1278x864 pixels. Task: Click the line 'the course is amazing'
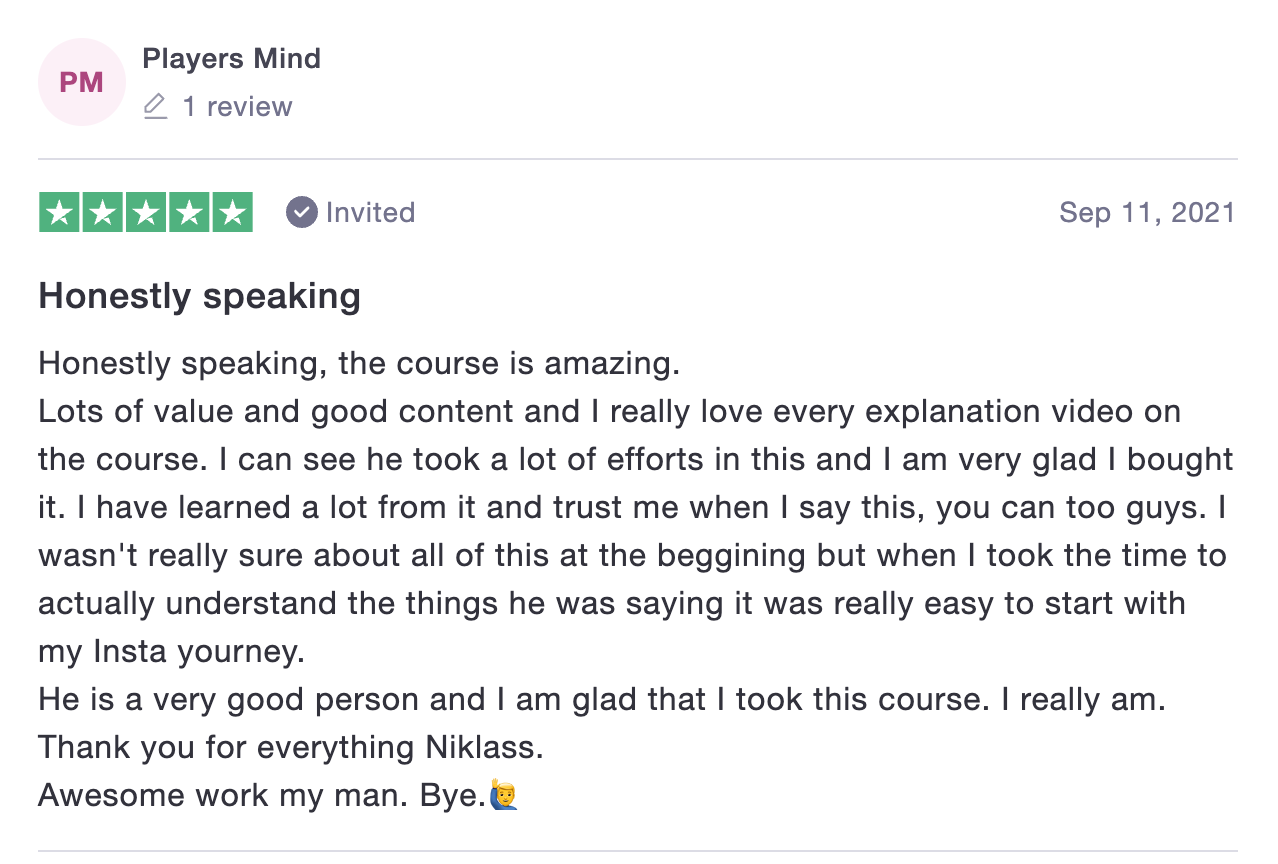point(509,363)
